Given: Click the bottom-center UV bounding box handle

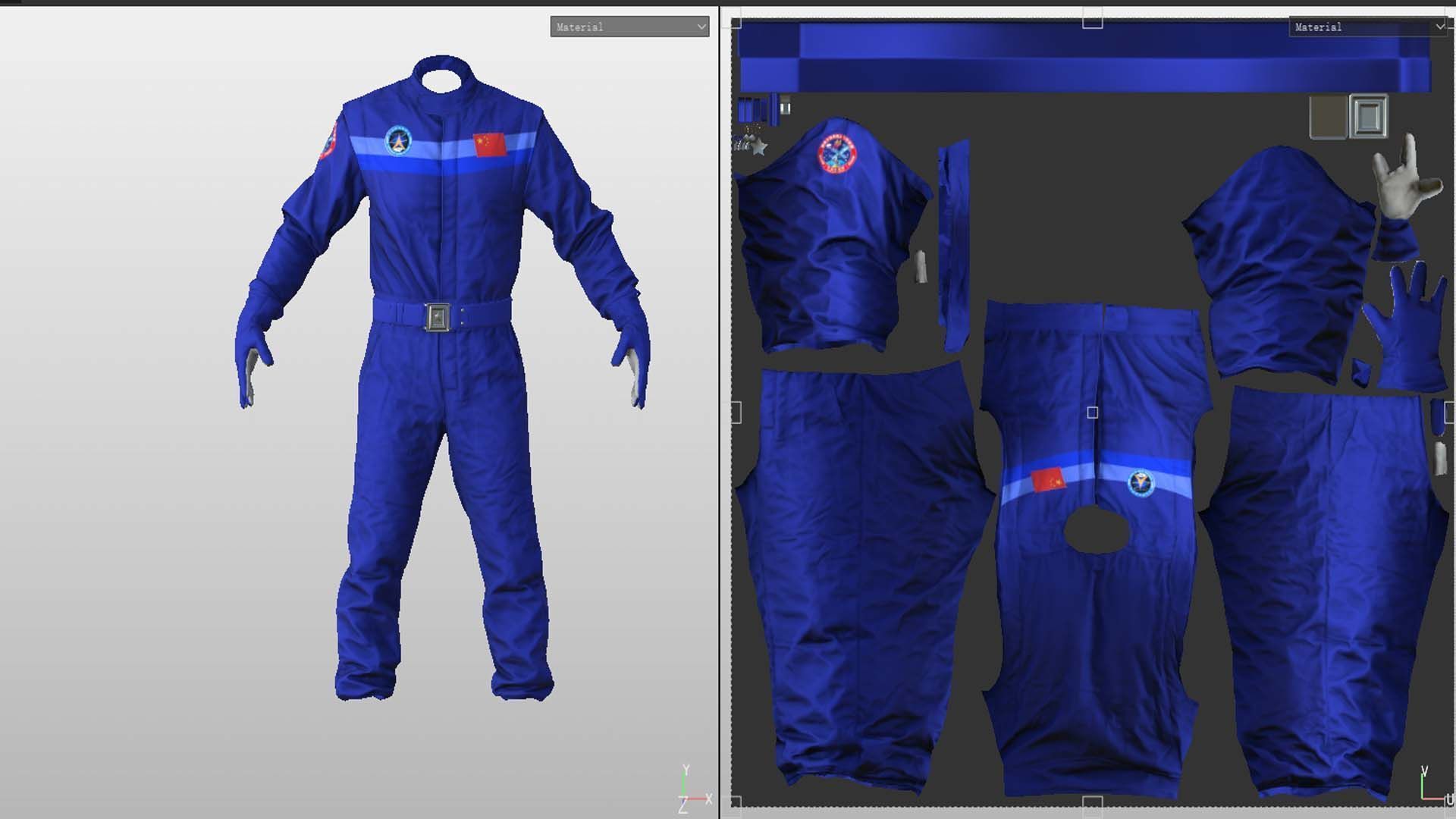Looking at the screenshot, I should [x=1092, y=803].
